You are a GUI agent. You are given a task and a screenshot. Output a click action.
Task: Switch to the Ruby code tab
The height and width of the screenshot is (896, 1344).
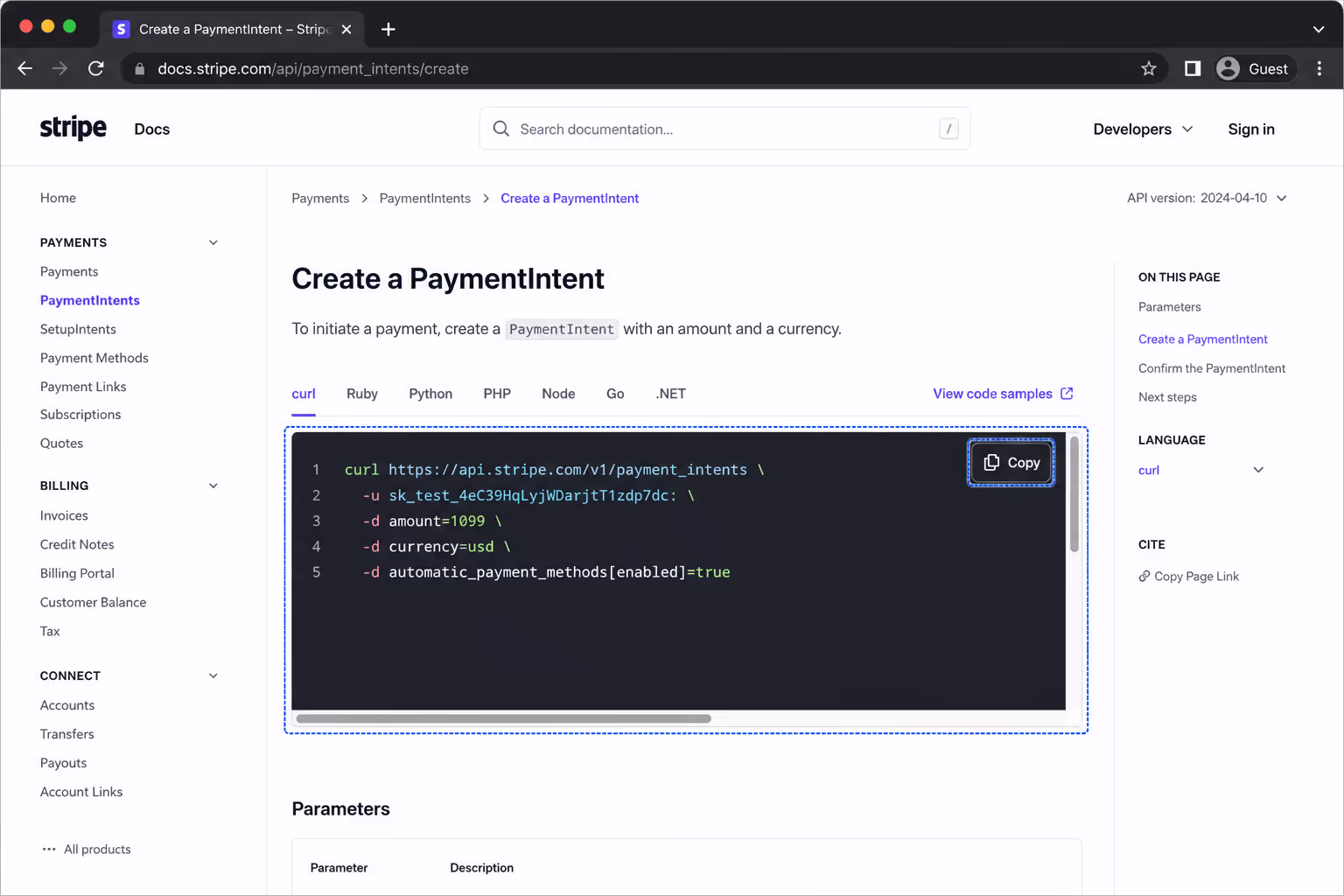[x=362, y=394]
